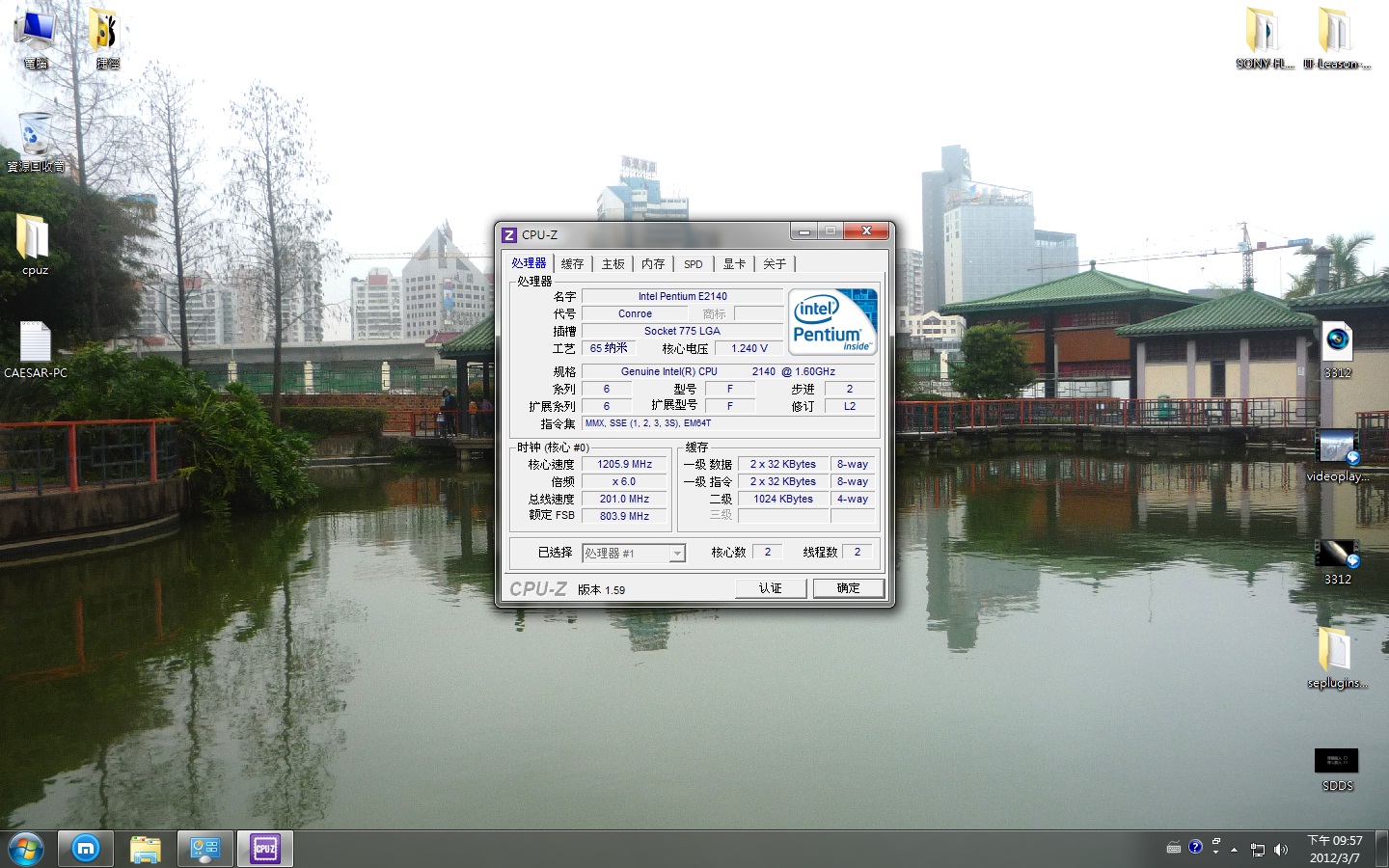1389x868 pixels.
Task: Expand the 处理器 #1 selection dropdown
Action: pyautogui.click(x=677, y=553)
